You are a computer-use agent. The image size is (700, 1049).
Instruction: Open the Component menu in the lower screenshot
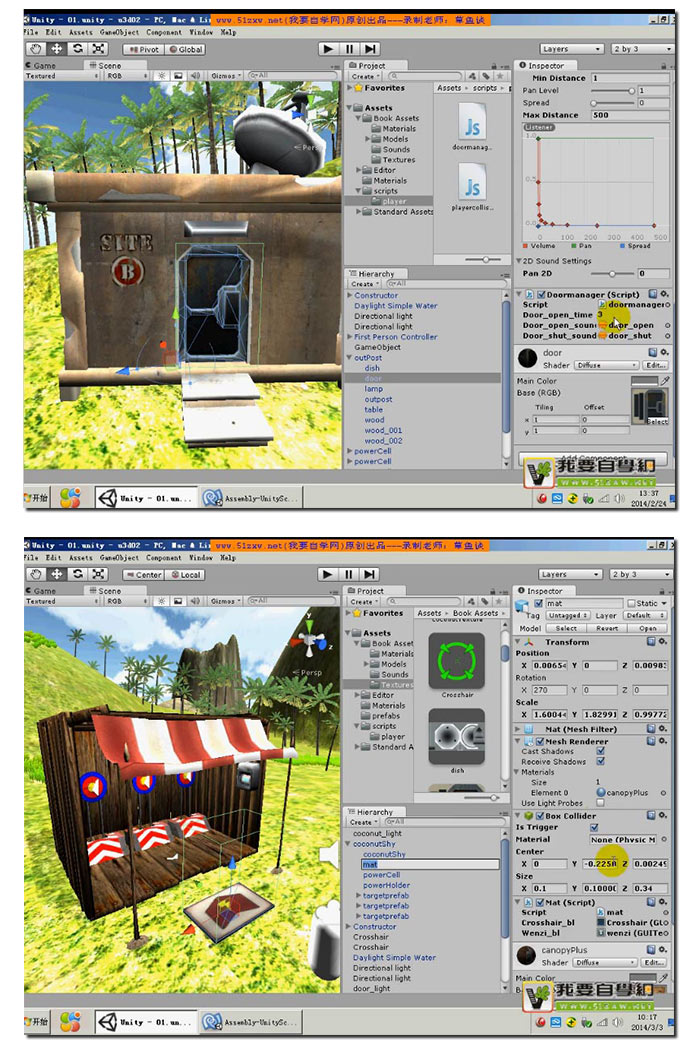[x=163, y=557]
